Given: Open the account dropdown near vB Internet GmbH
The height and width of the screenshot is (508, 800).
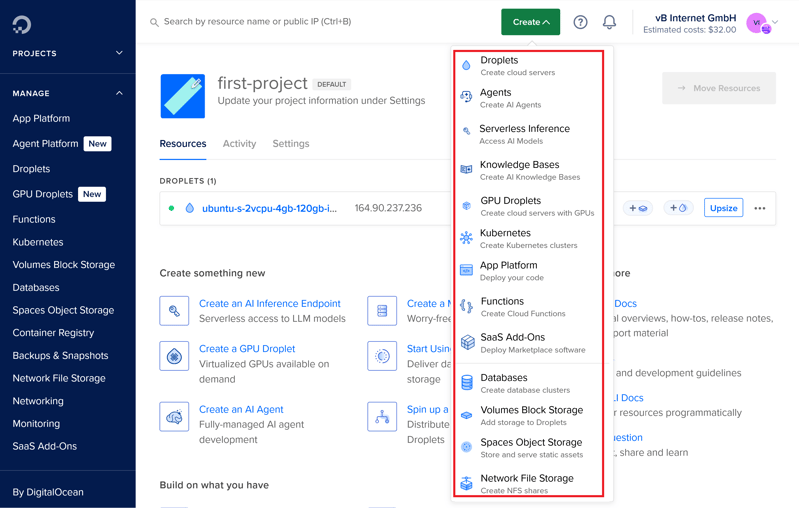Looking at the screenshot, I should click(775, 22).
